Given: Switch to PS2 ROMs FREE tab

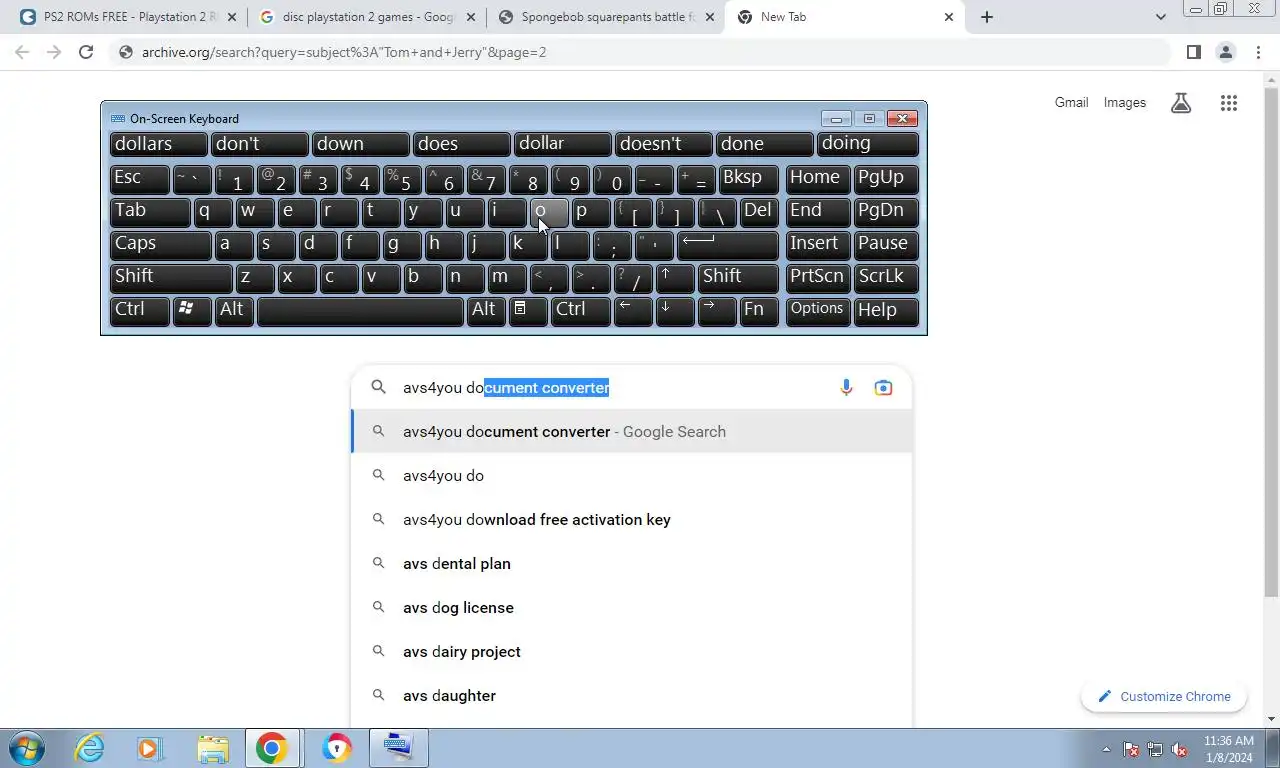Looking at the screenshot, I should pyautogui.click(x=127, y=17).
